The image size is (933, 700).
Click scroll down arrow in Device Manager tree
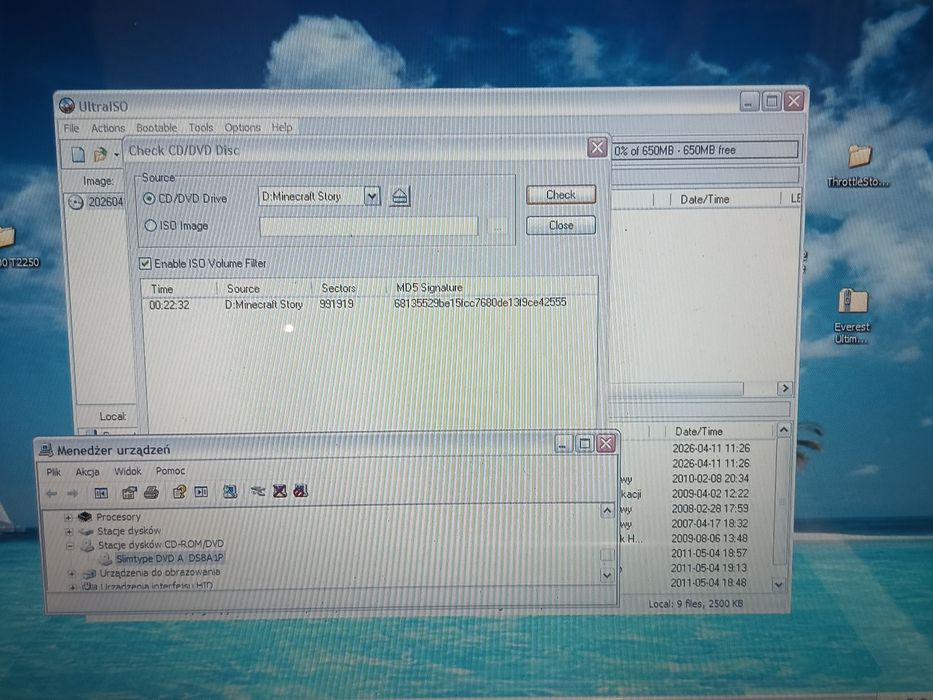point(607,575)
